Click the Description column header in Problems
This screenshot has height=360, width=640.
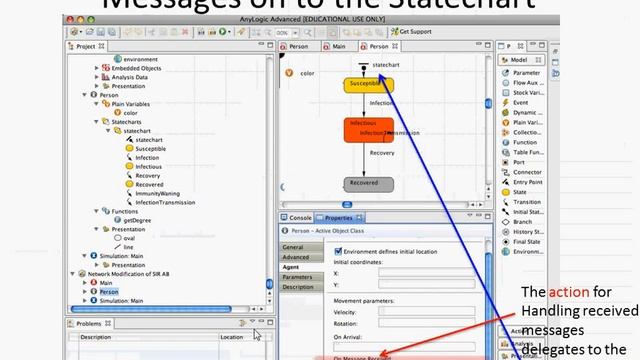pyautogui.click(x=149, y=337)
